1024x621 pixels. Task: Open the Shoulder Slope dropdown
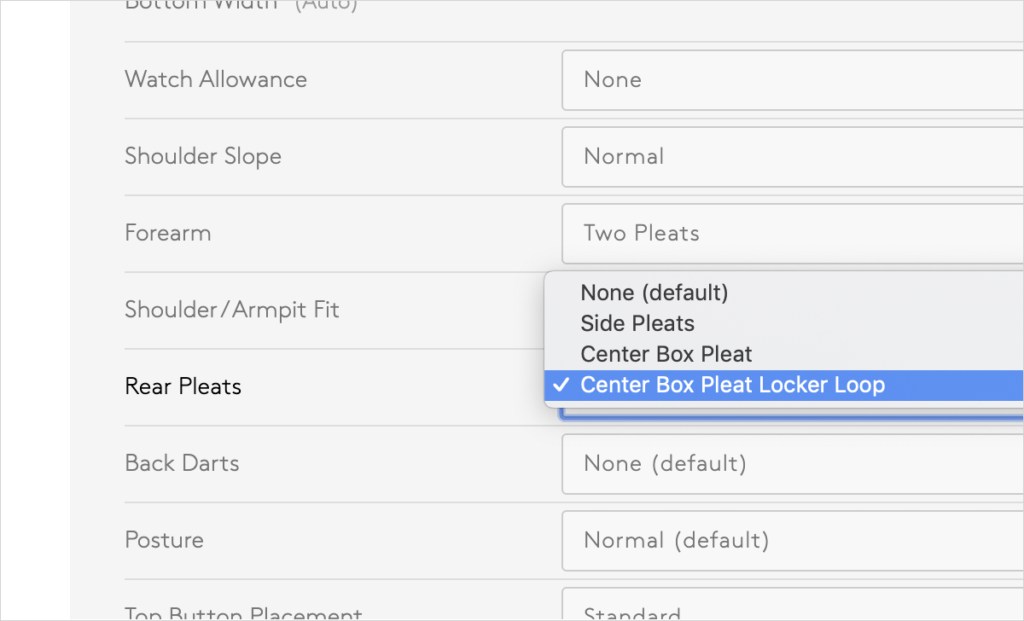(790, 157)
